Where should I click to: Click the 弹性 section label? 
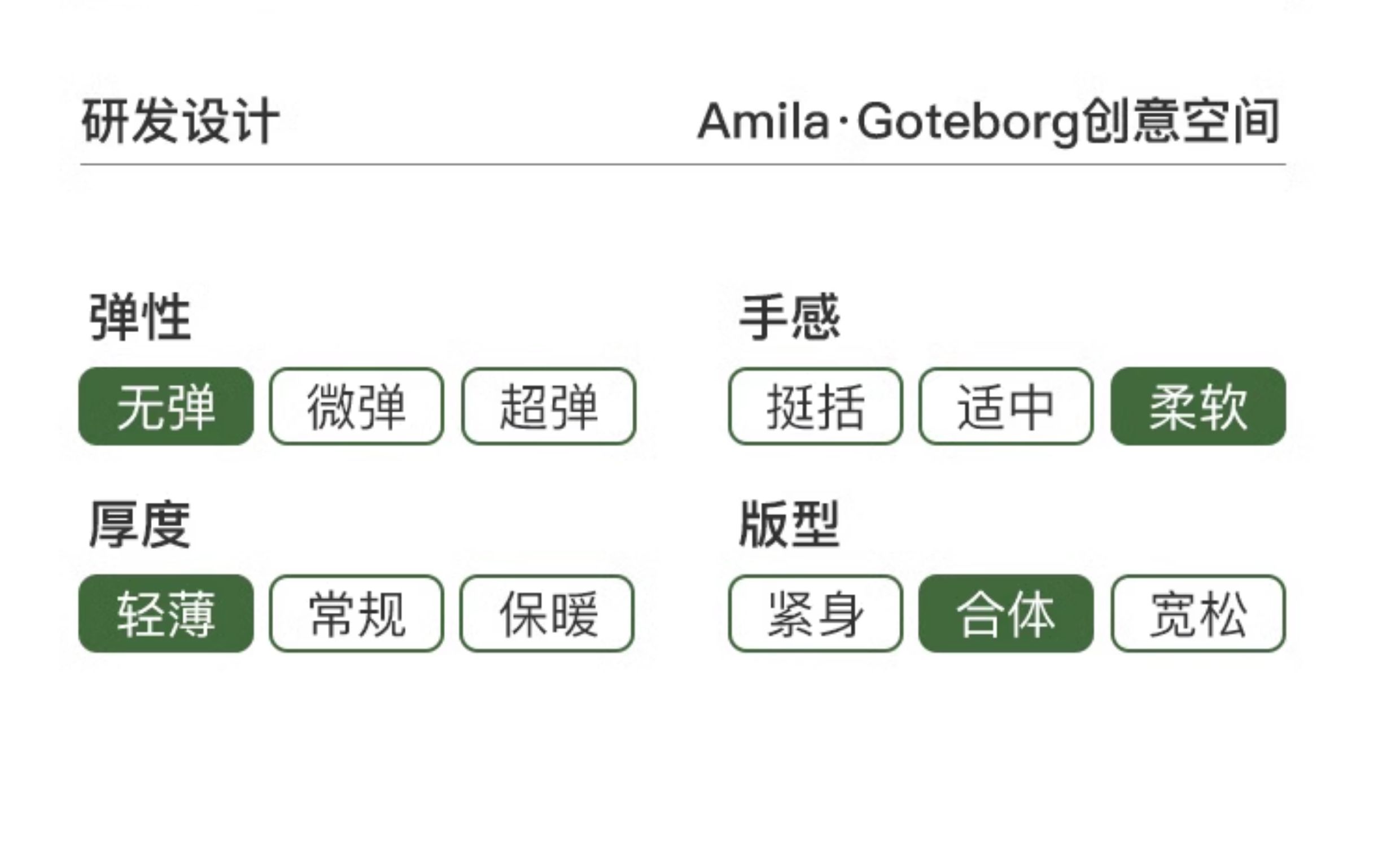point(140,317)
